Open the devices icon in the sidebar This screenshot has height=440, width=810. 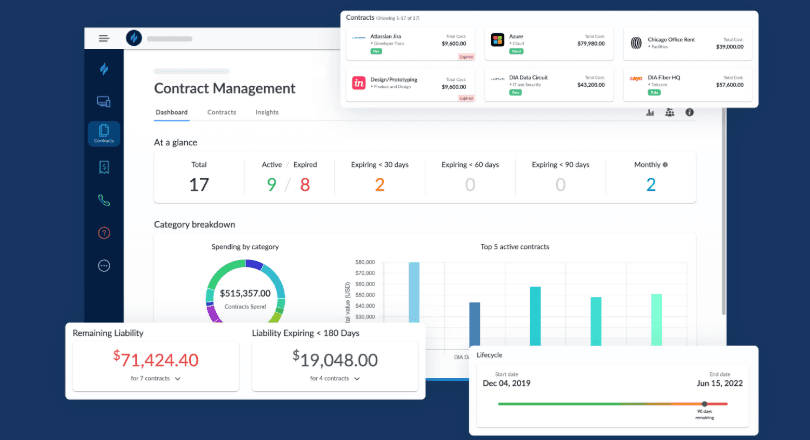[x=104, y=102]
